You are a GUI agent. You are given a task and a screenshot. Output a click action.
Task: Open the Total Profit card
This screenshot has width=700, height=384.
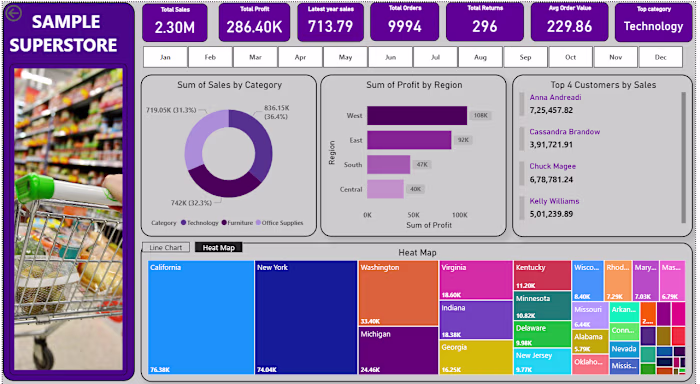pos(254,22)
